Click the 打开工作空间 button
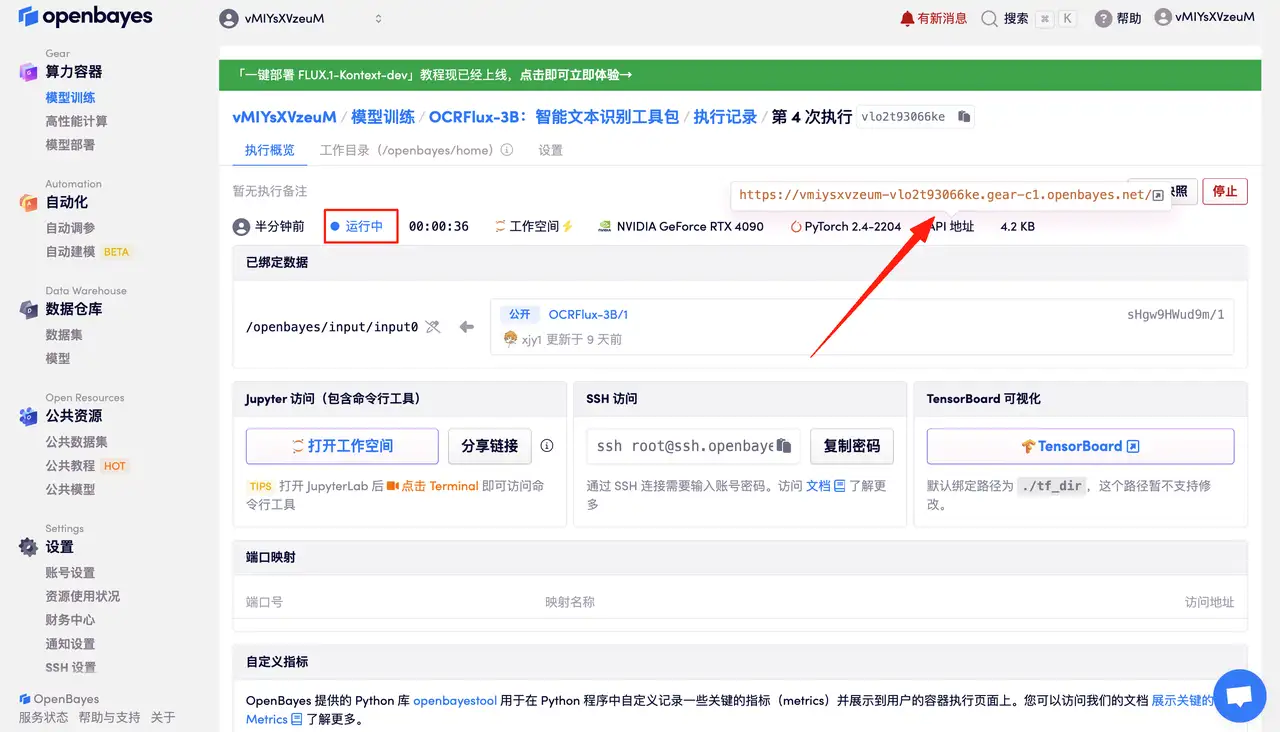 pyautogui.click(x=342, y=446)
